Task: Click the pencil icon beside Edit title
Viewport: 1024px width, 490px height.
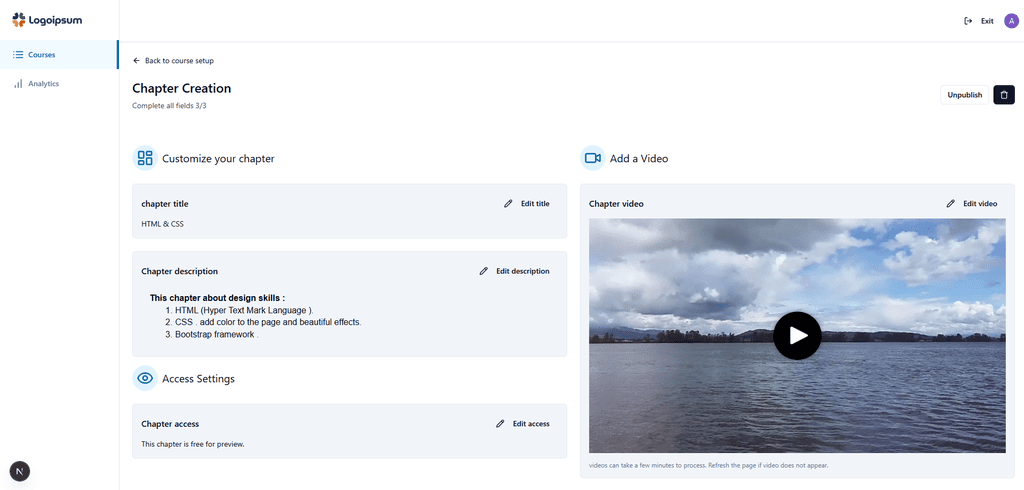Action: tap(508, 204)
